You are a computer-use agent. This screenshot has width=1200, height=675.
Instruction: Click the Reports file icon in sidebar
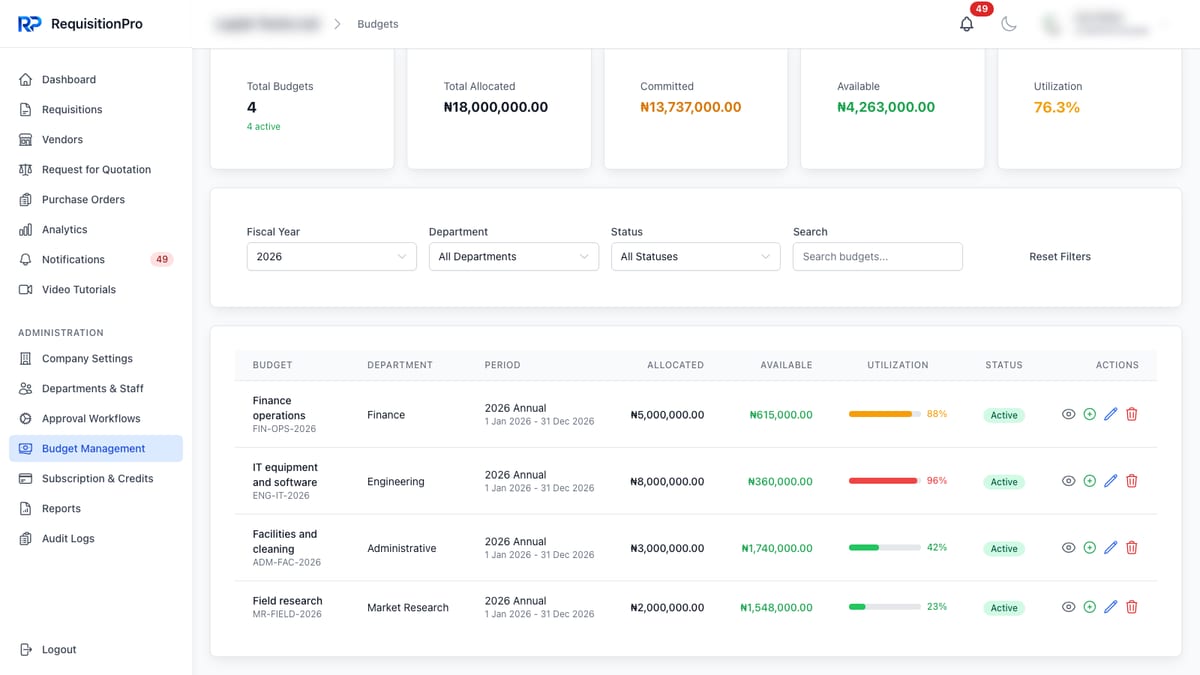point(26,509)
